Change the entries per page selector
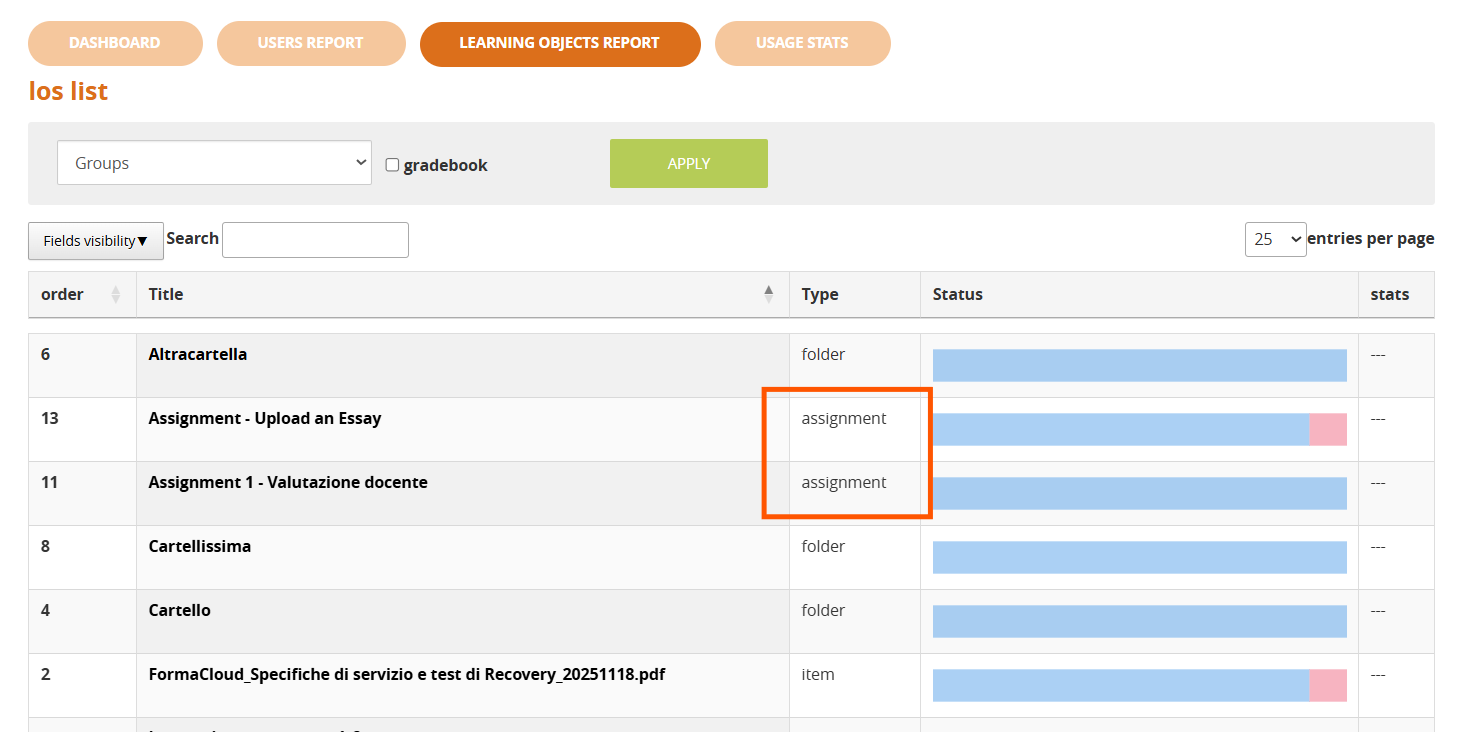The width and height of the screenshot is (1457, 732). (1275, 239)
